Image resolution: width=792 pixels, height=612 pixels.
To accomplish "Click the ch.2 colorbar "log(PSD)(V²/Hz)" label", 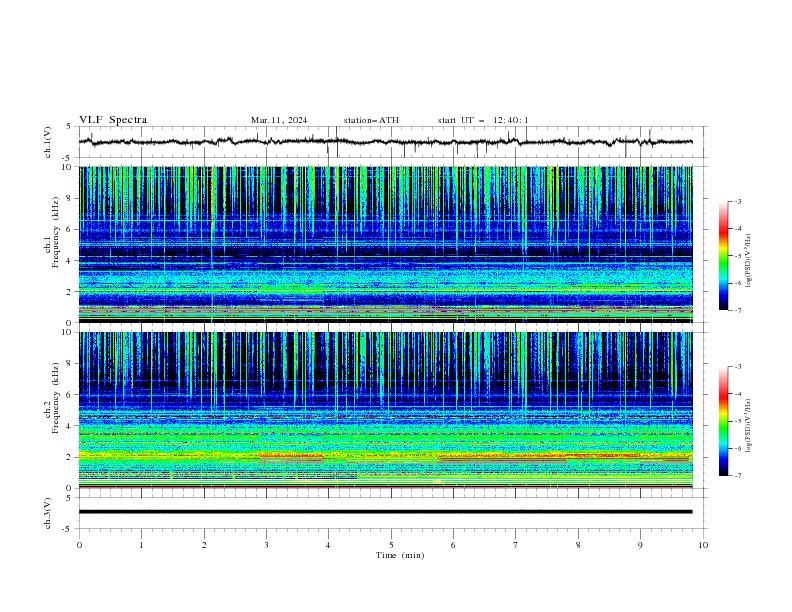I will click(749, 426).
